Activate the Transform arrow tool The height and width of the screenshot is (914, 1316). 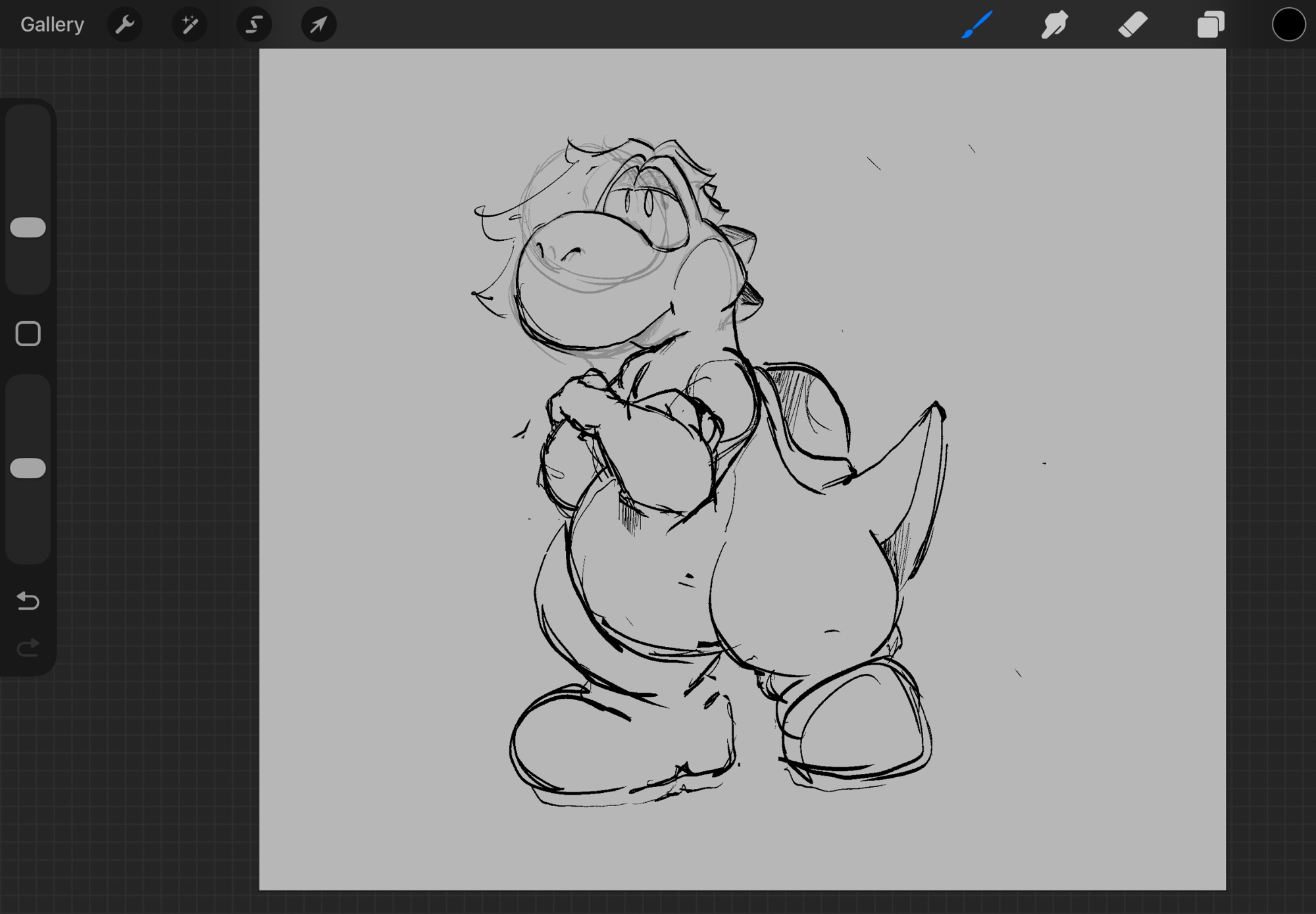(x=318, y=24)
